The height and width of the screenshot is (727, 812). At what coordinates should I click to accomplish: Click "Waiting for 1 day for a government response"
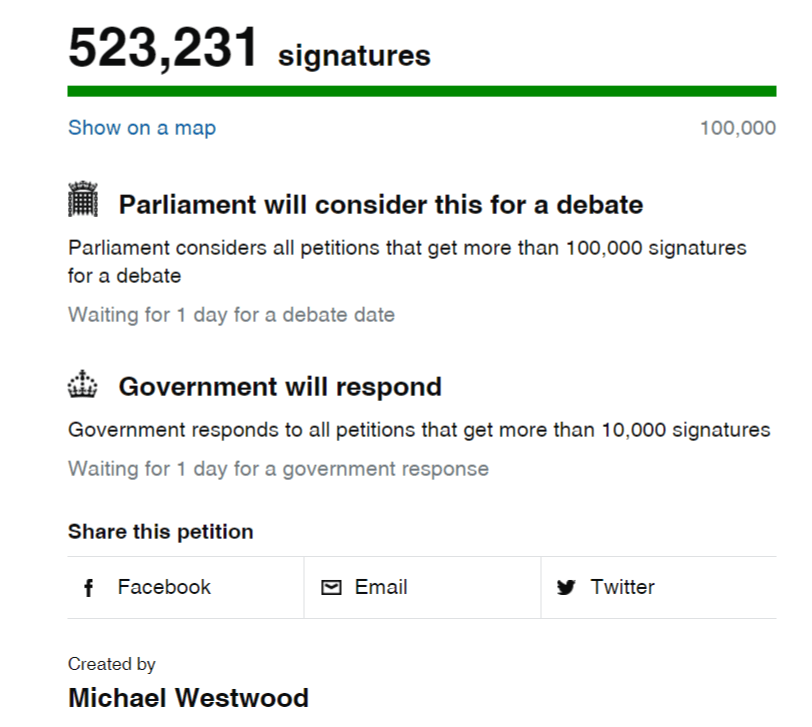pyautogui.click(x=278, y=468)
